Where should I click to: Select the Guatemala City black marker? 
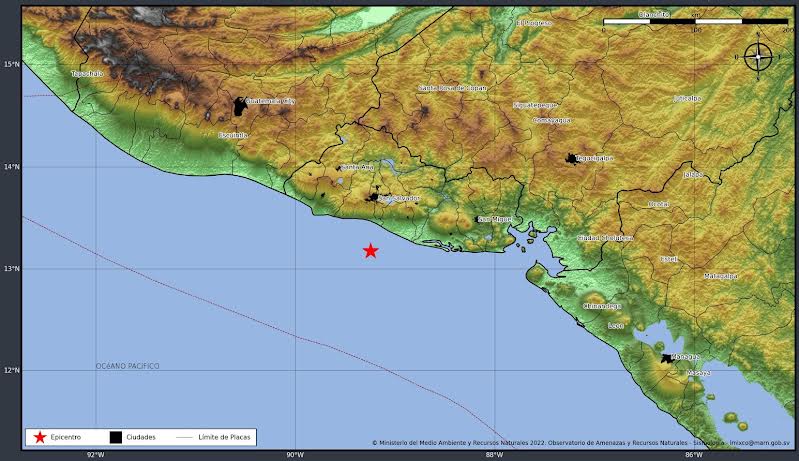click(x=239, y=106)
